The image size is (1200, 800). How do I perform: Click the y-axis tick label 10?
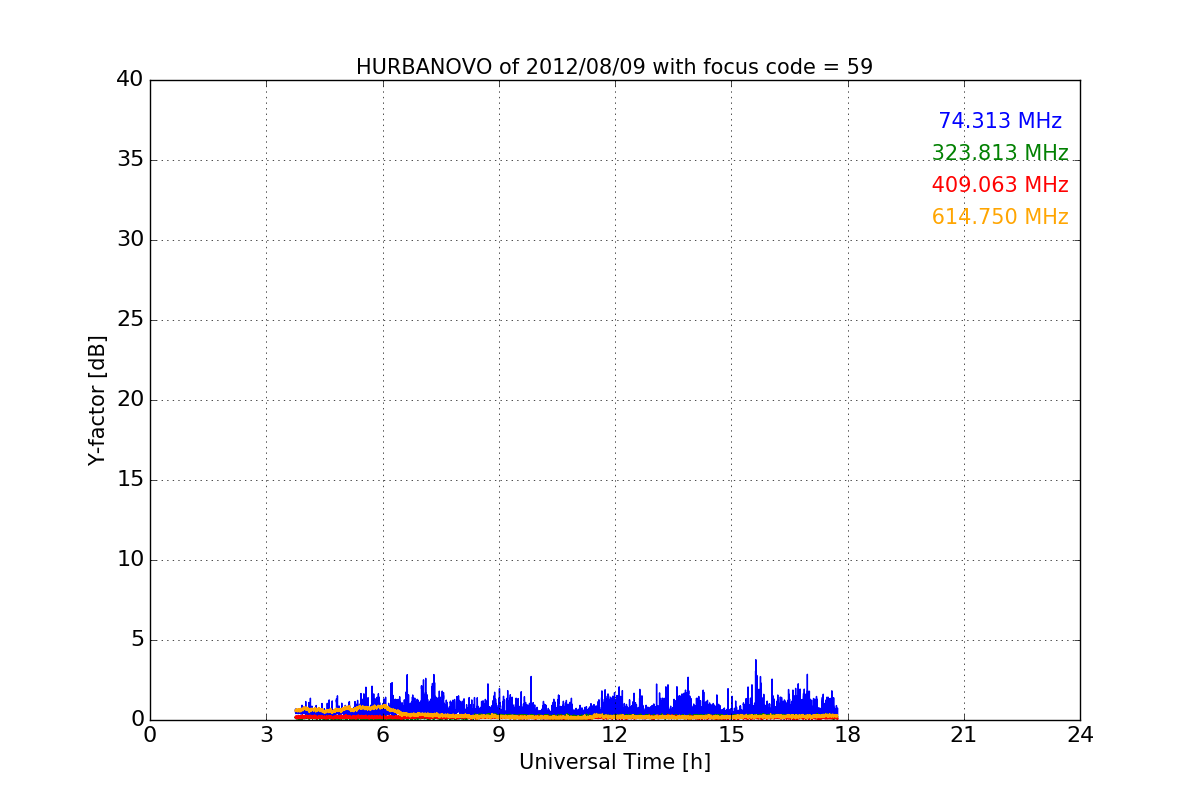130,560
